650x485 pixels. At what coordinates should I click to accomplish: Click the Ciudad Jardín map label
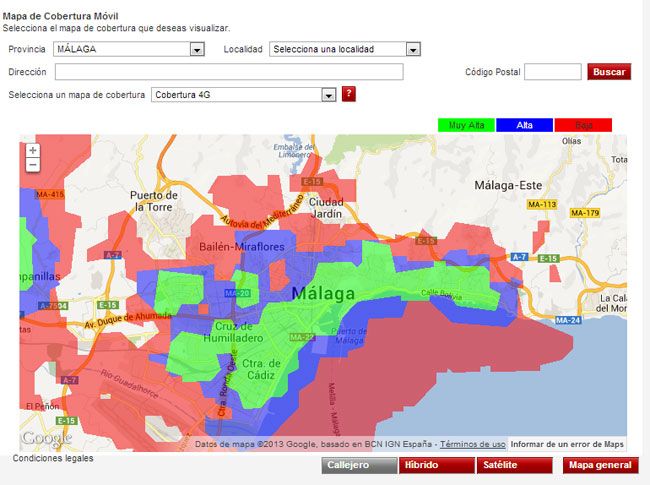pyautogui.click(x=326, y=208)
